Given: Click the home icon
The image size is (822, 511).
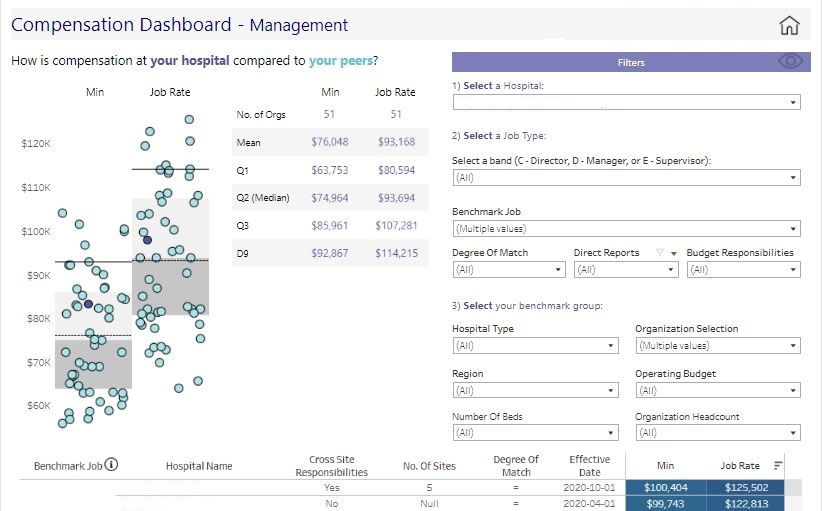Looking at the screenshot, I should coord(789,26).
